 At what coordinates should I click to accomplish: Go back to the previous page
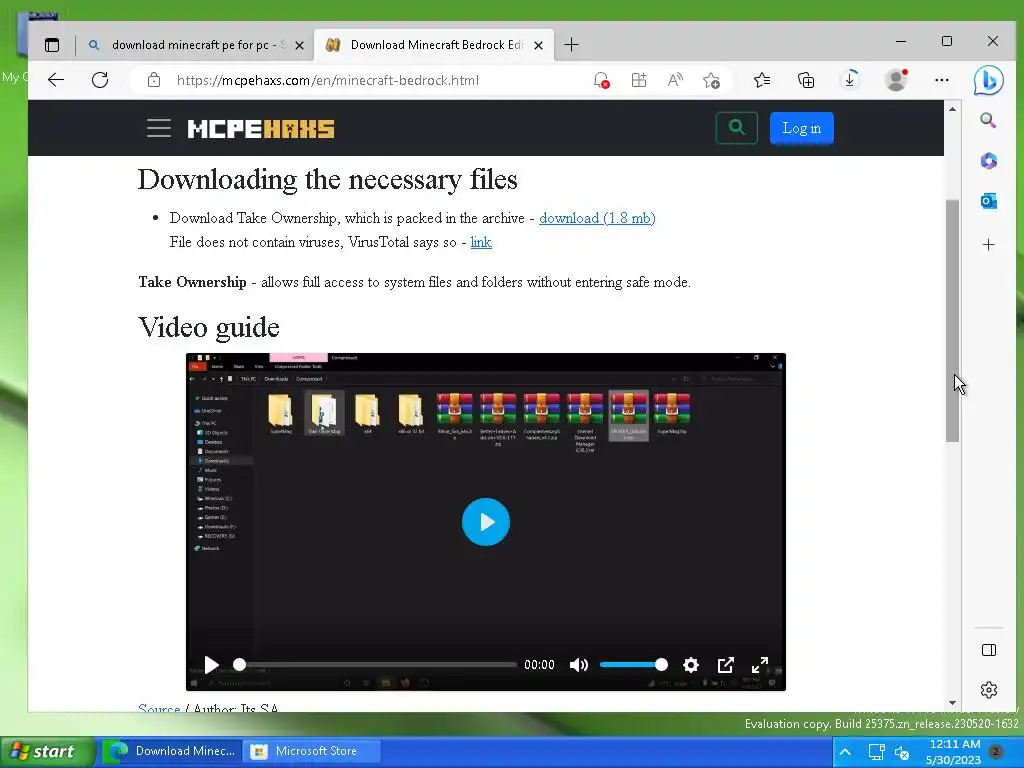56,80
